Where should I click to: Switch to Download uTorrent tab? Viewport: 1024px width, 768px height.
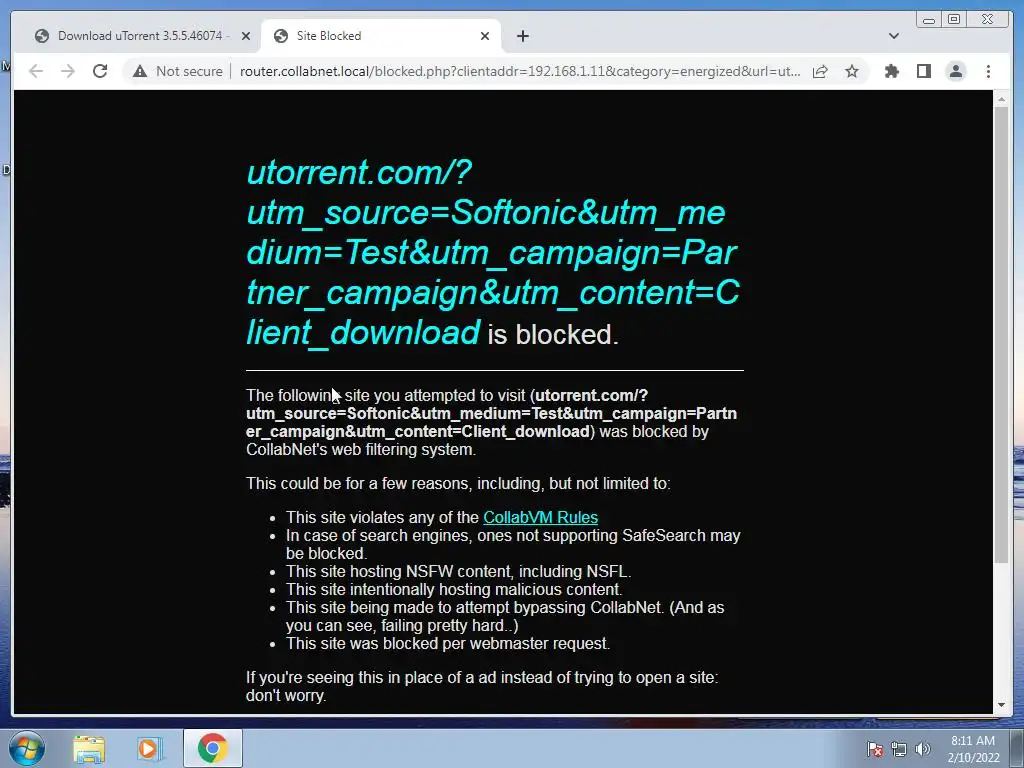tap(140, 36)
